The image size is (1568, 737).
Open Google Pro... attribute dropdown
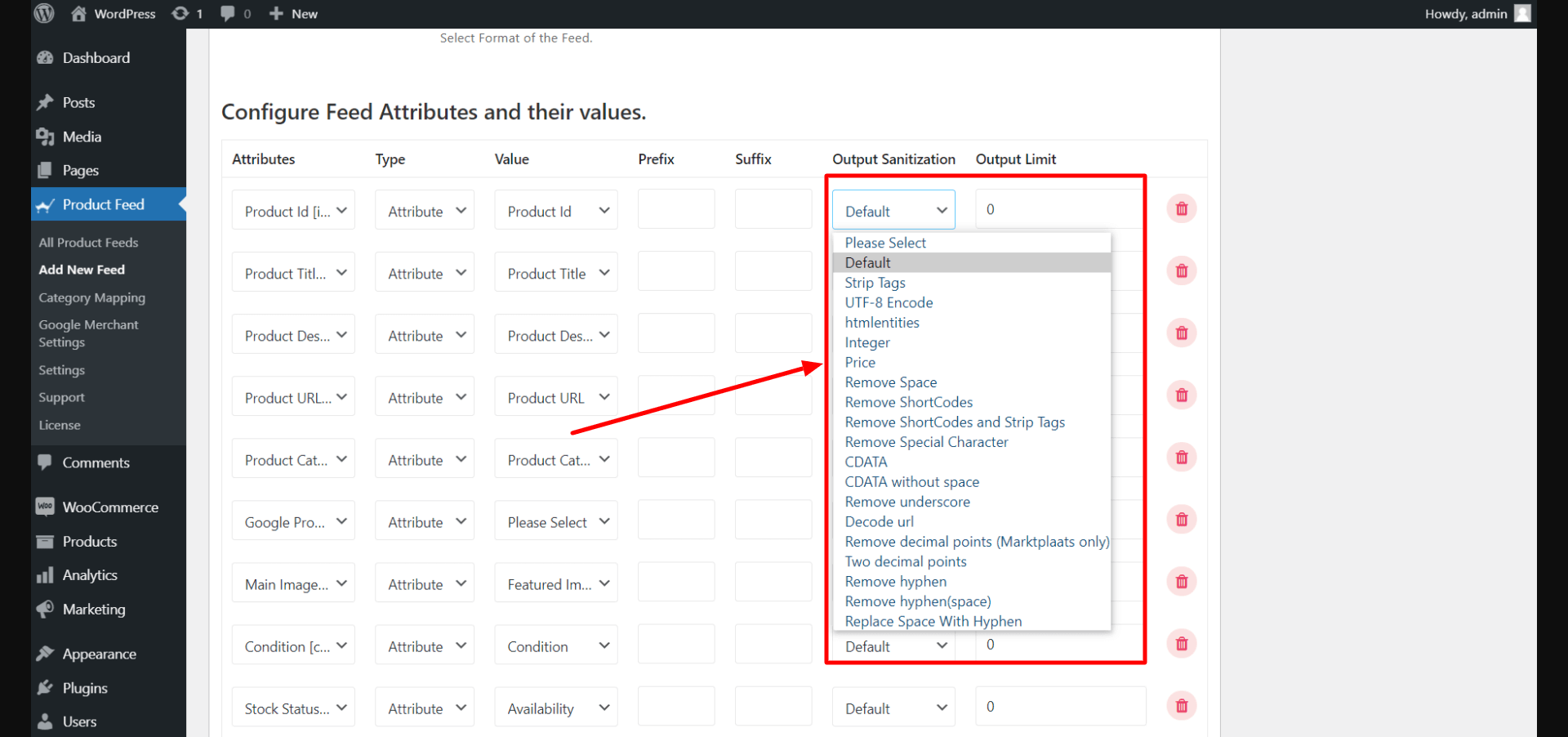[x=293, y=521]
